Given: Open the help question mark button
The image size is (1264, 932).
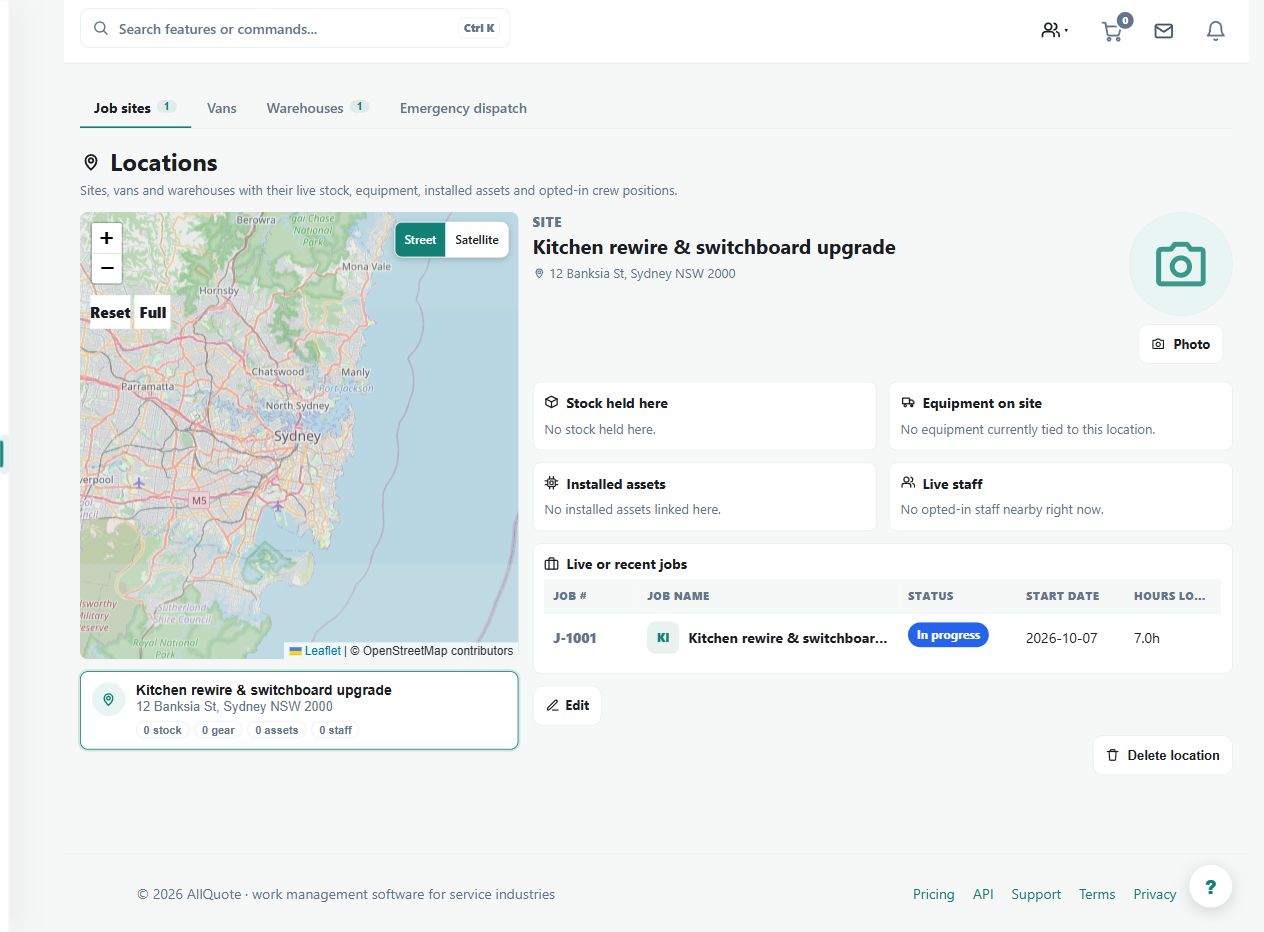Looking at the screenshot, I should coord(1211,886).
